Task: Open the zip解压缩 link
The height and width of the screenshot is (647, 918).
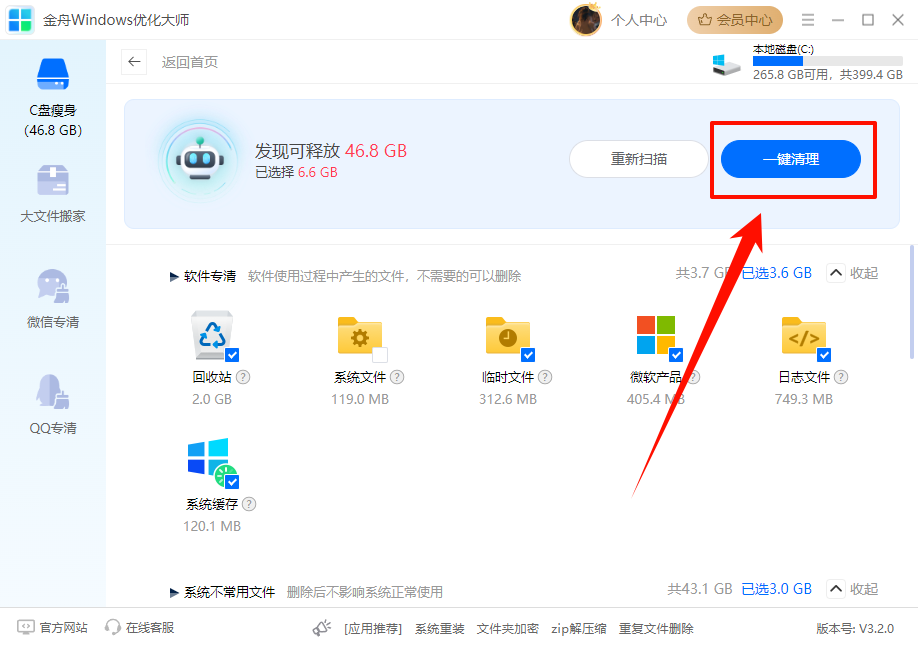Action: pos(578,629)
